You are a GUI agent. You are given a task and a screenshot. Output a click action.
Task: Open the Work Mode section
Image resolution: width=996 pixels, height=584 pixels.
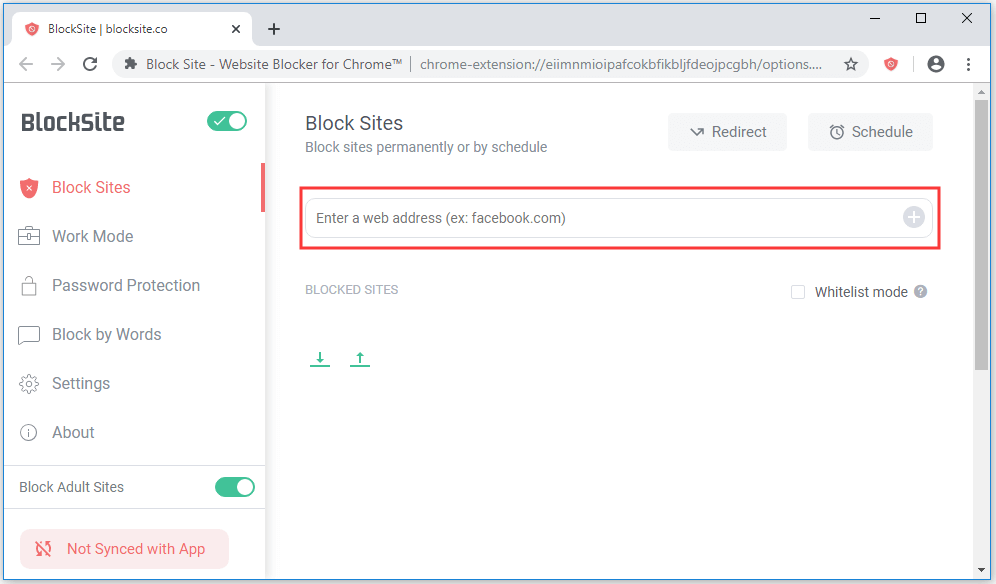tap(92, 236)
